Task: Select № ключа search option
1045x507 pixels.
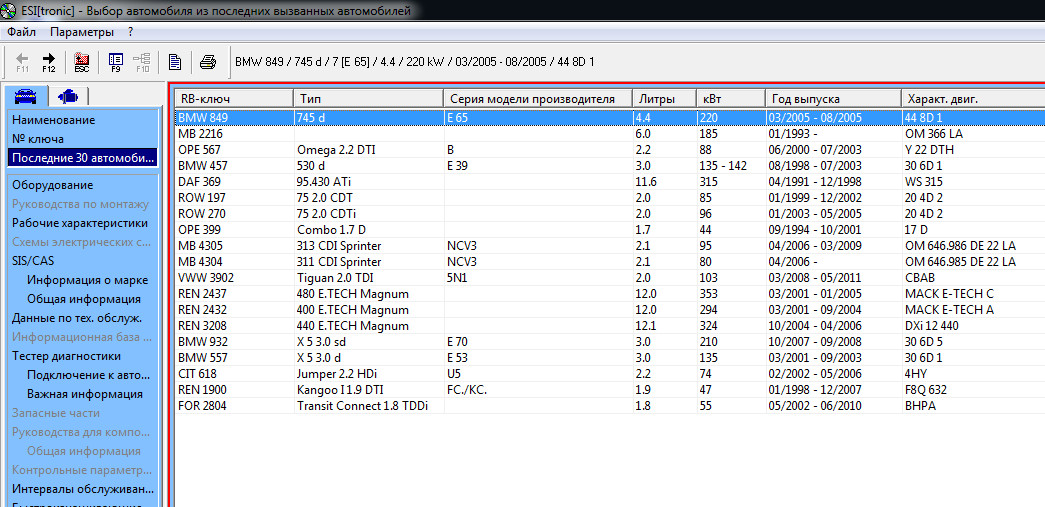Action: coord(38,139)
